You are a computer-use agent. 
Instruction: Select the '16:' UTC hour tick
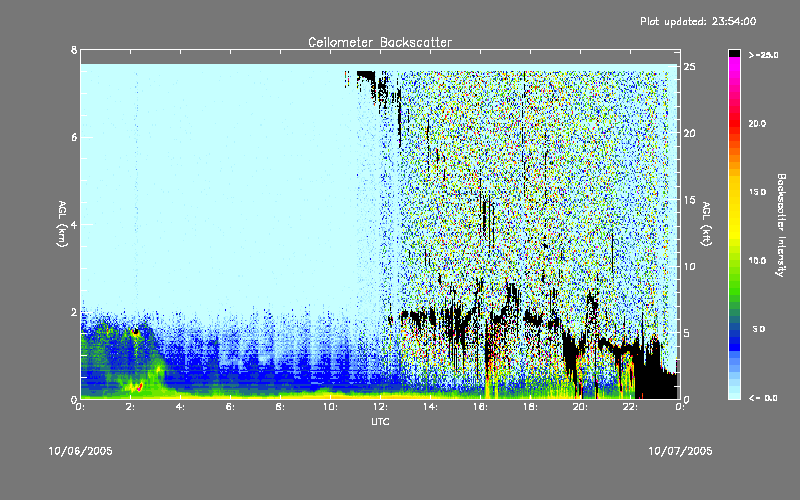(x=481, y=407)
